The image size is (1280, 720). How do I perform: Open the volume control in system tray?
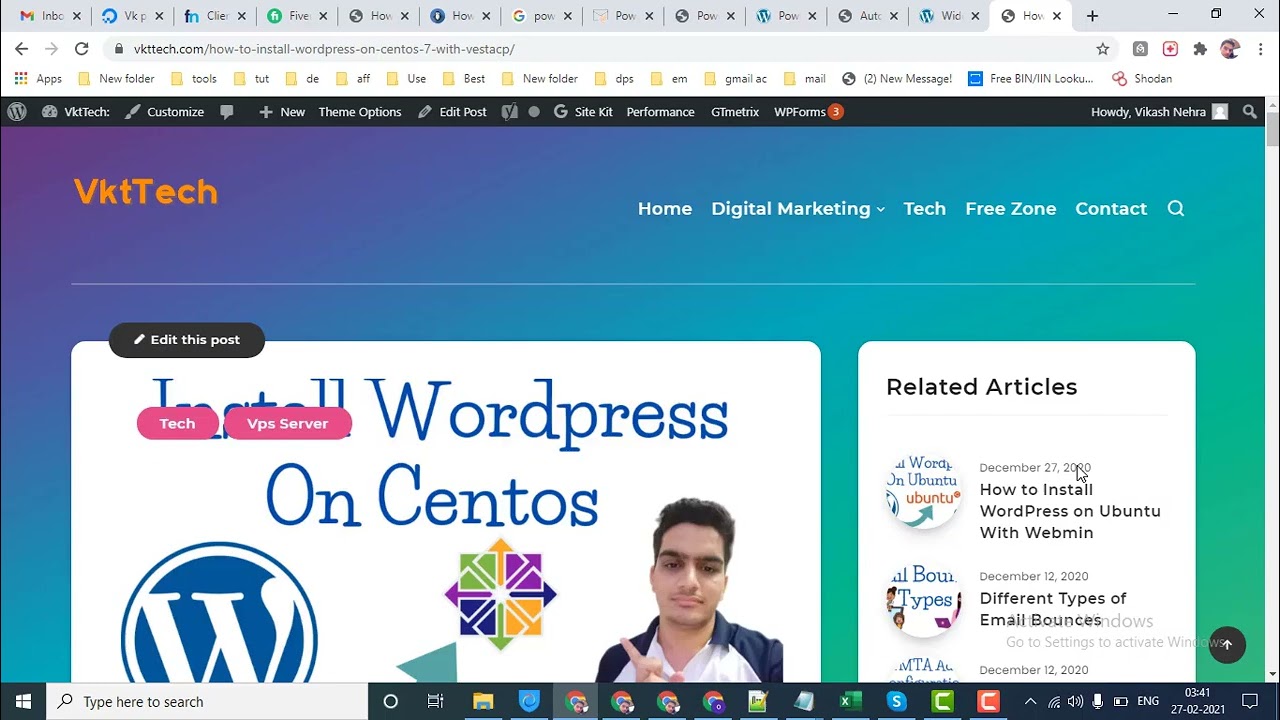coord(1075,701)
